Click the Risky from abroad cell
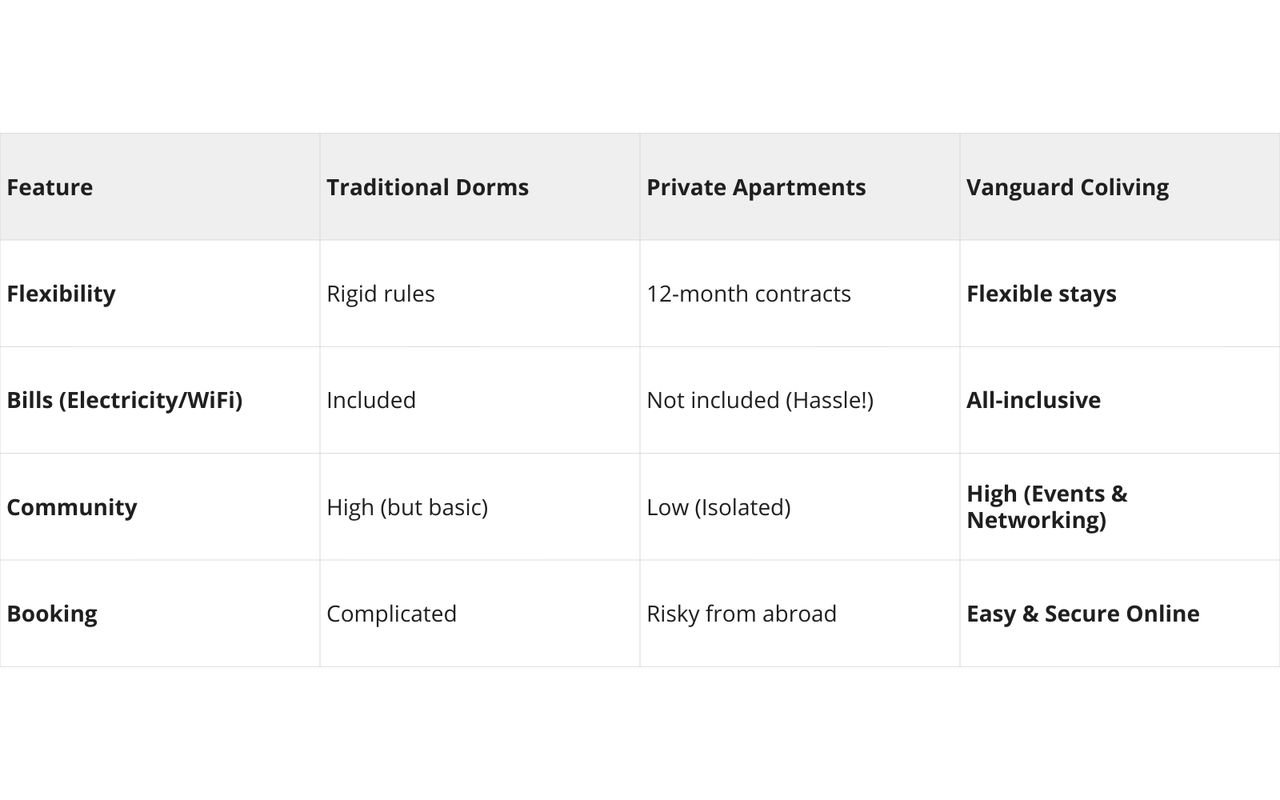This screenshot has width=1280, height=800. click(741, 614)
